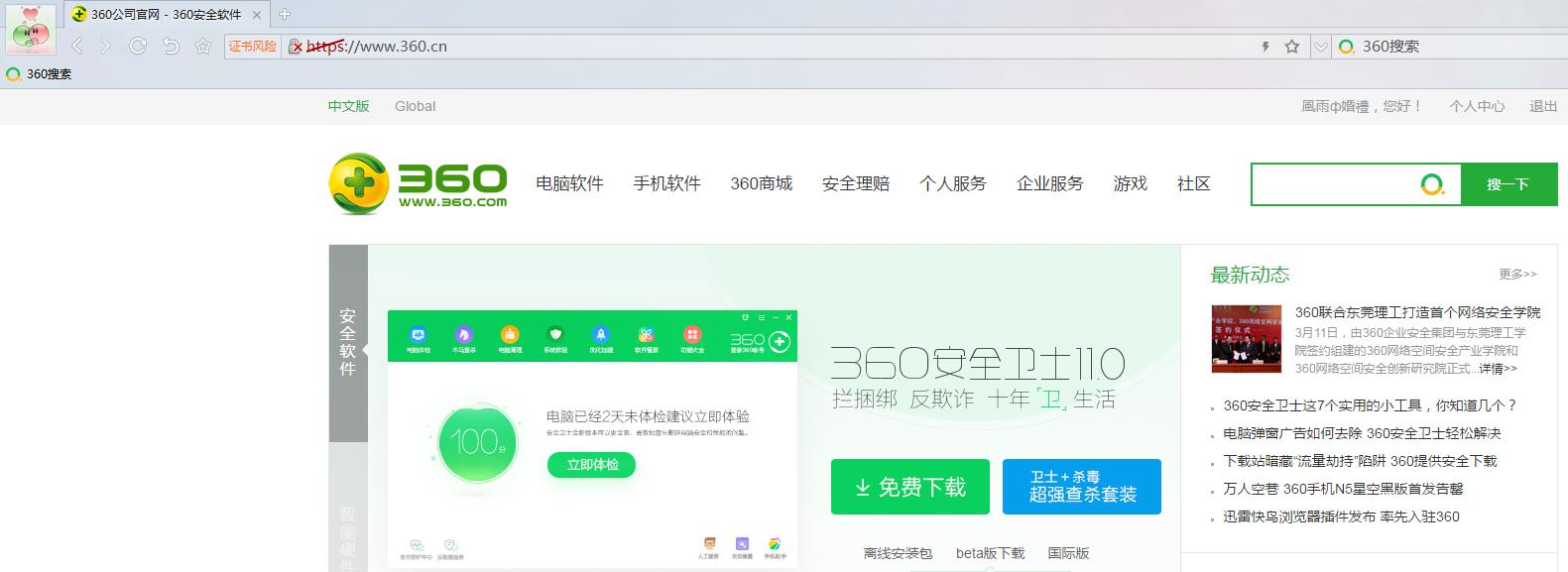Select the 国际版 tab
Image resolution: width=1568 pixels, height=572 pixels.
(1068, 553)
